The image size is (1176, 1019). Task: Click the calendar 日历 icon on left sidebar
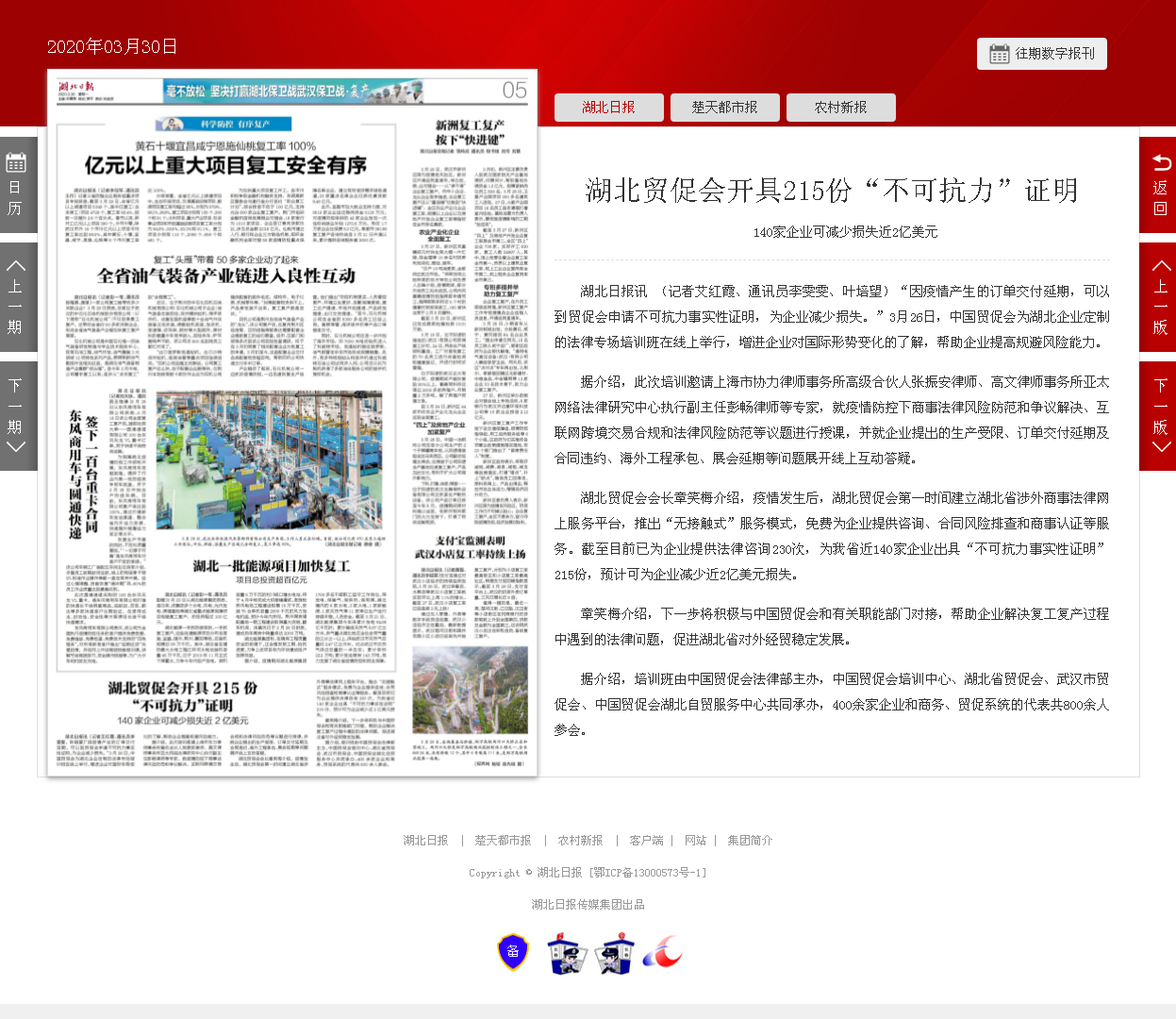click(17, 185)
